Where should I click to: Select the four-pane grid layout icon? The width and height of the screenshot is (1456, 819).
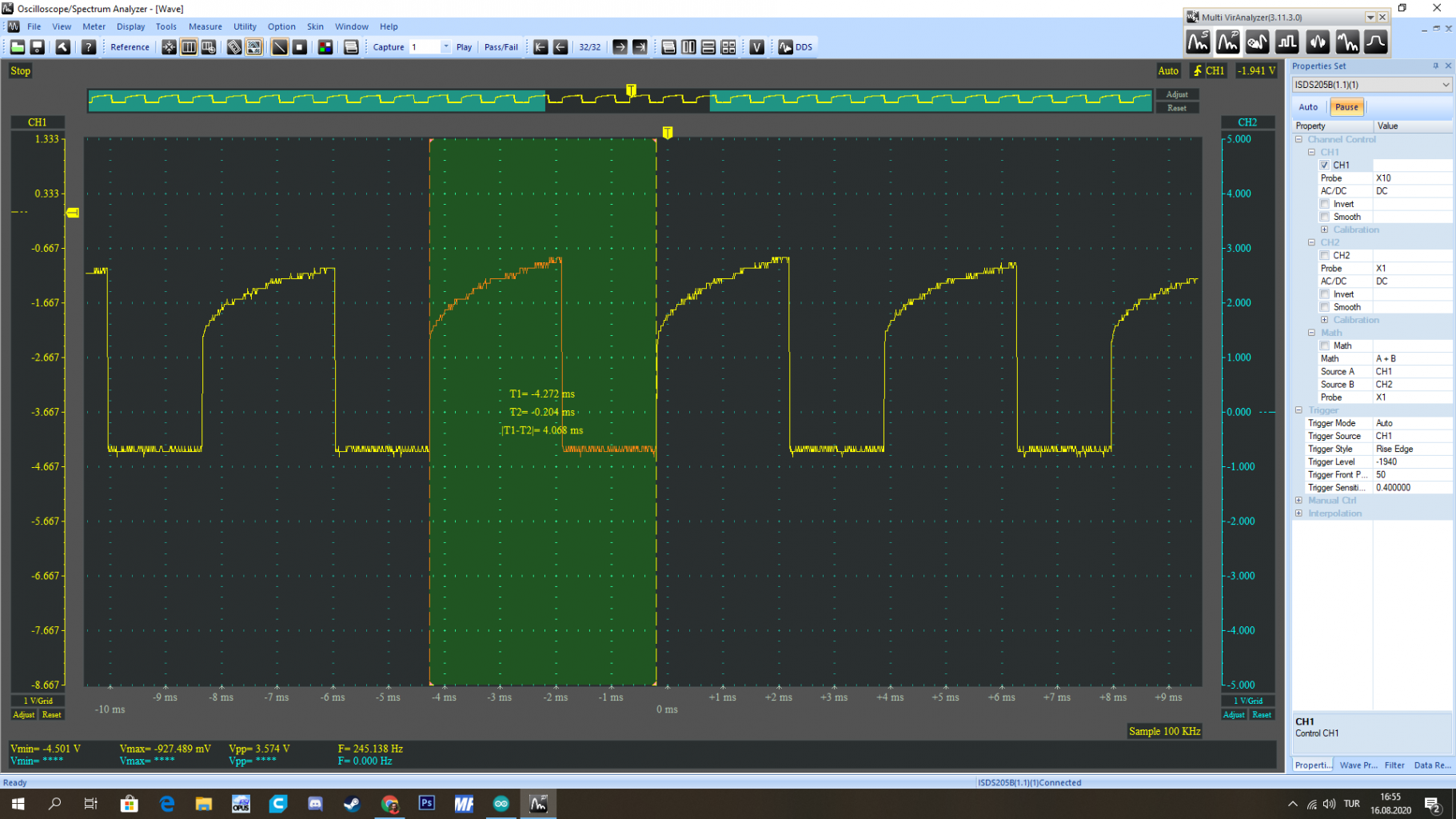(728, 47)
